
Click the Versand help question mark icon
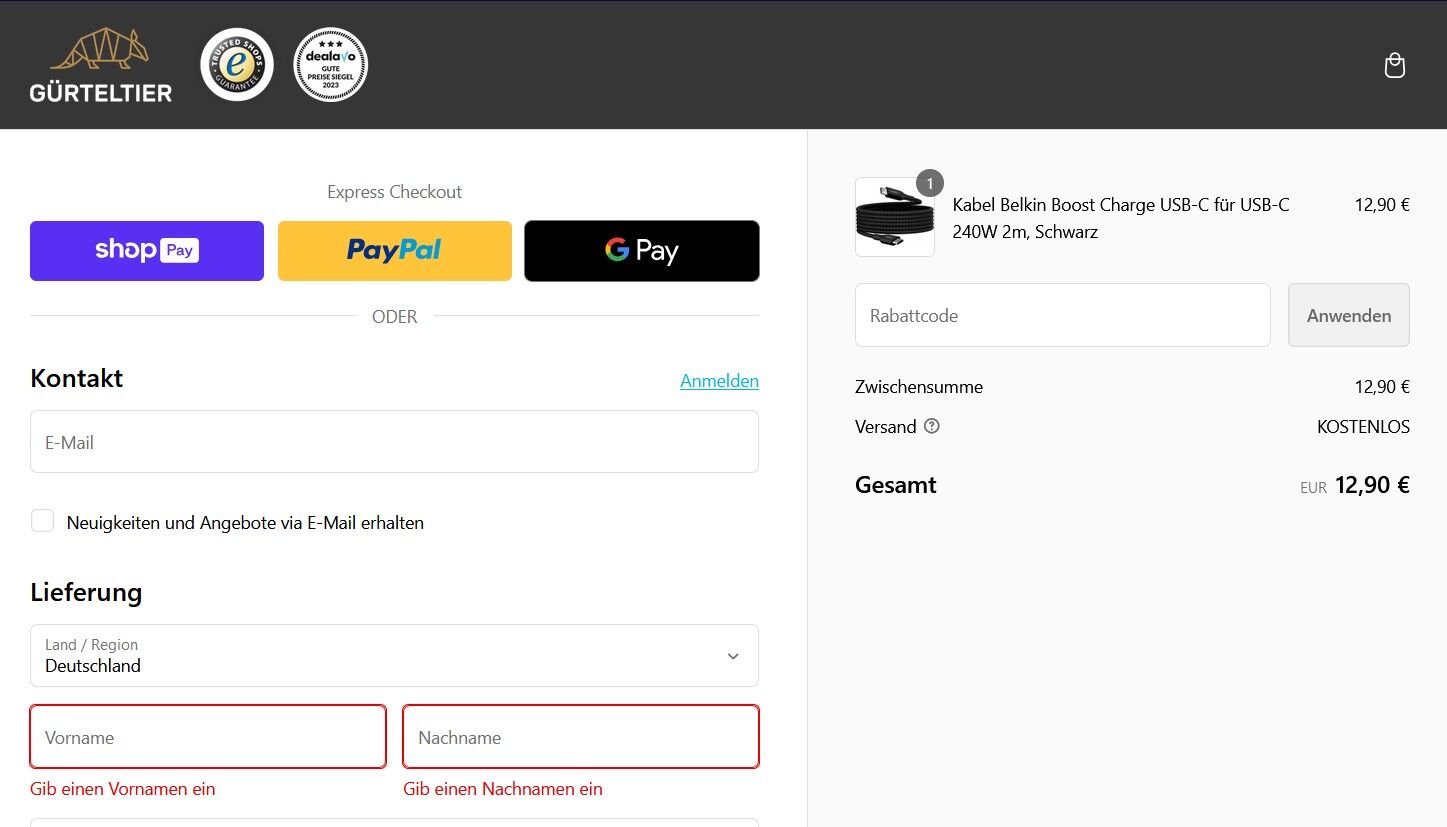[x=932, y=426]
